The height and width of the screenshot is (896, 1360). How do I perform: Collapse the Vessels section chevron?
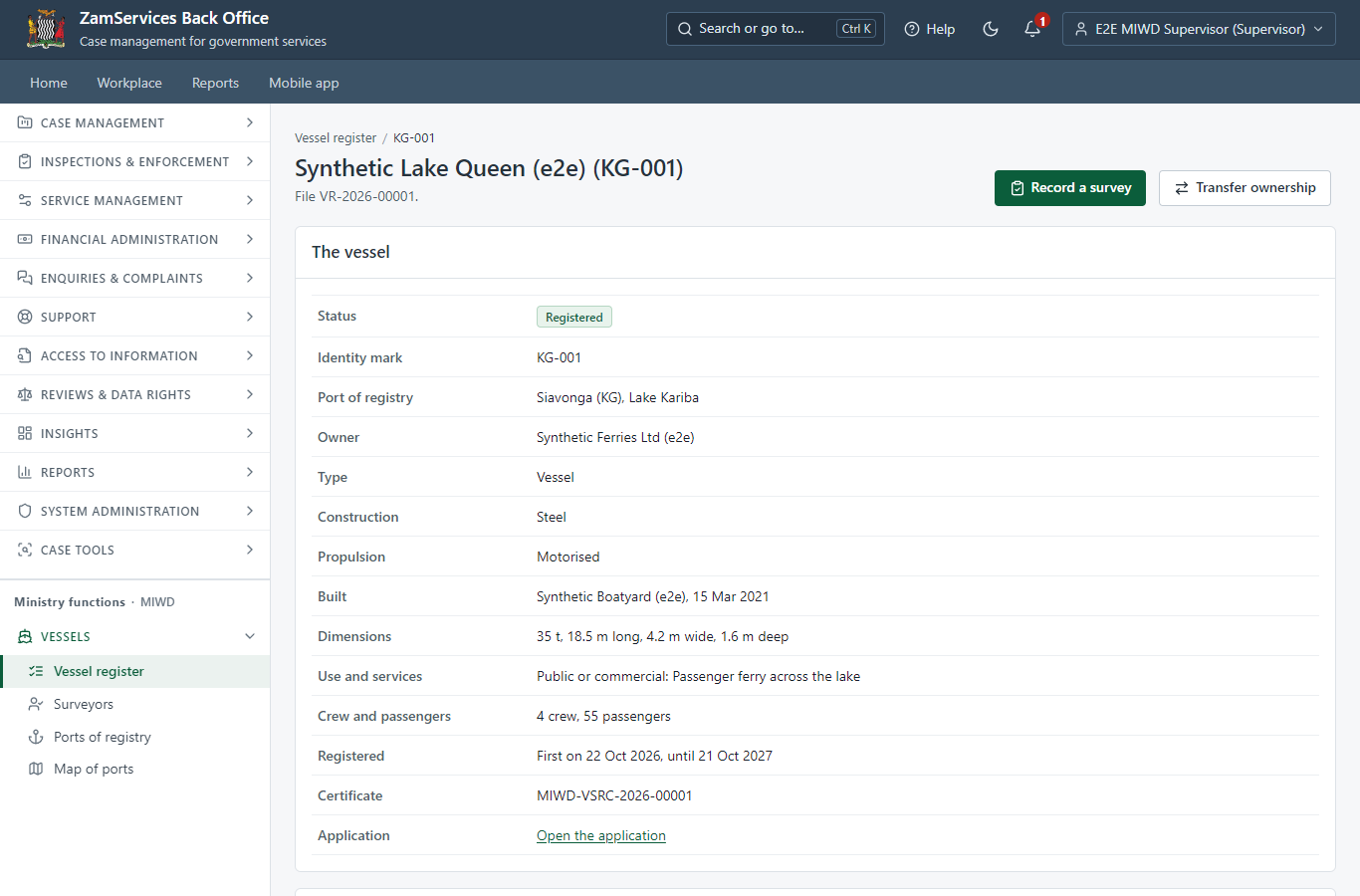[250, 636]
